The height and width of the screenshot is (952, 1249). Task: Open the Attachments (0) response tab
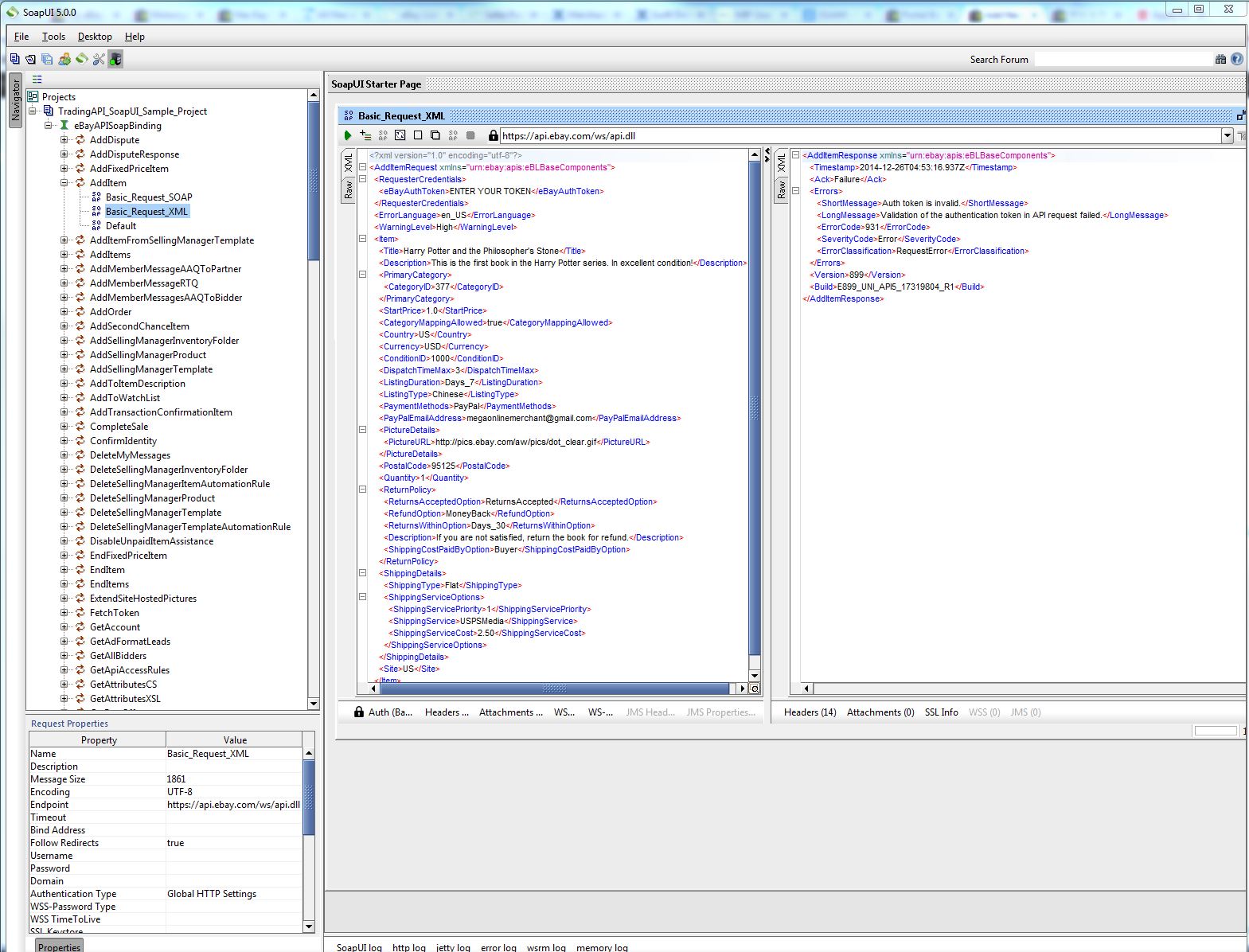[880, 712]
